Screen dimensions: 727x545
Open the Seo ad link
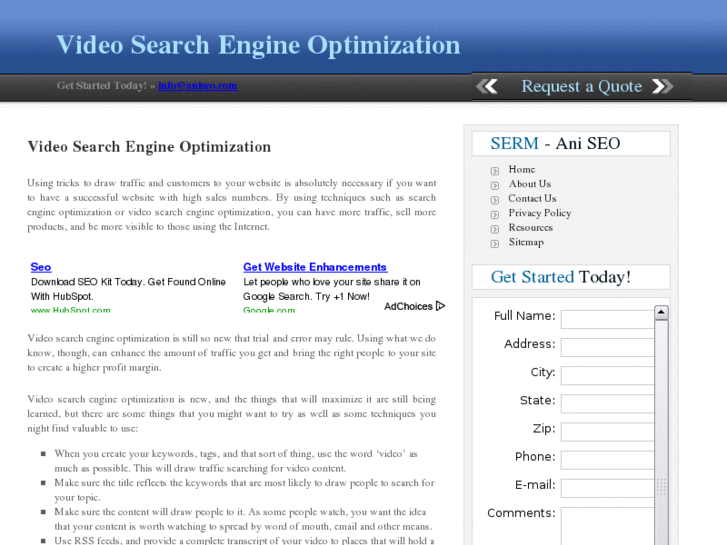[x=41, y=267]
